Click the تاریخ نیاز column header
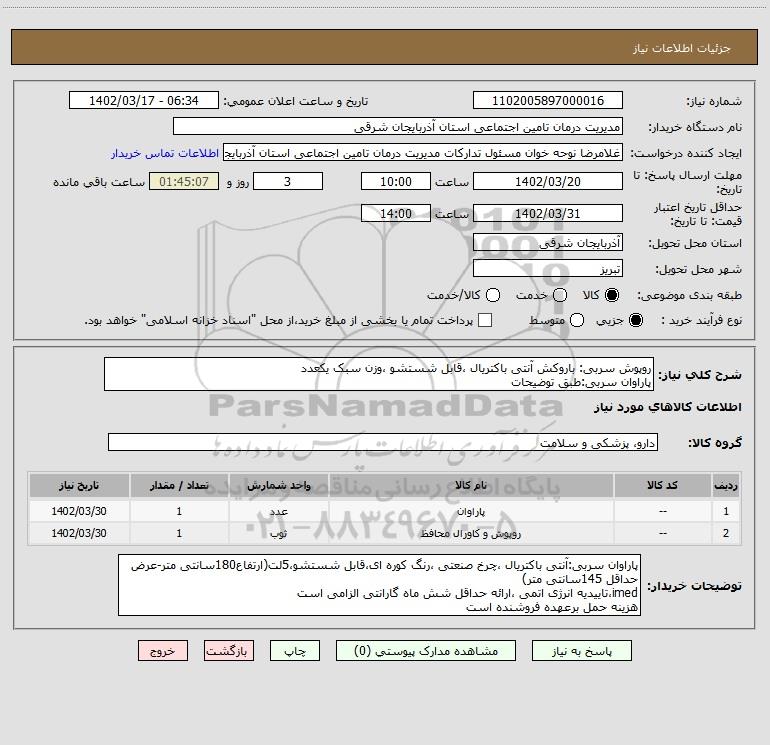The image size is (770, 745). coord(79,486)
